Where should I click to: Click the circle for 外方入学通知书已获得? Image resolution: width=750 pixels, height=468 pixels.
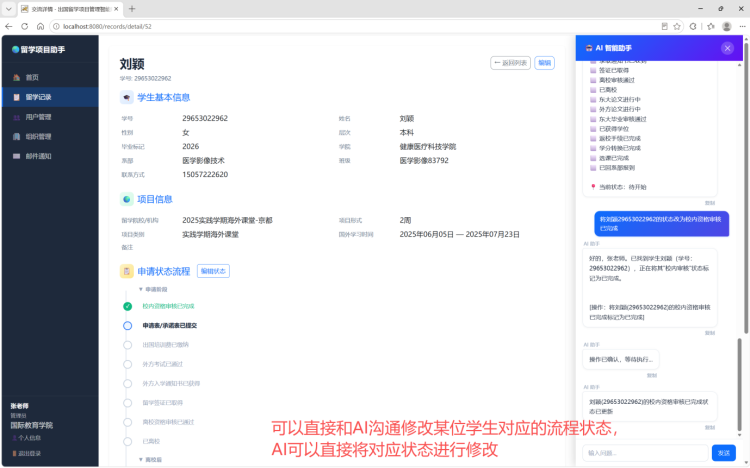(x=127, y=383)
